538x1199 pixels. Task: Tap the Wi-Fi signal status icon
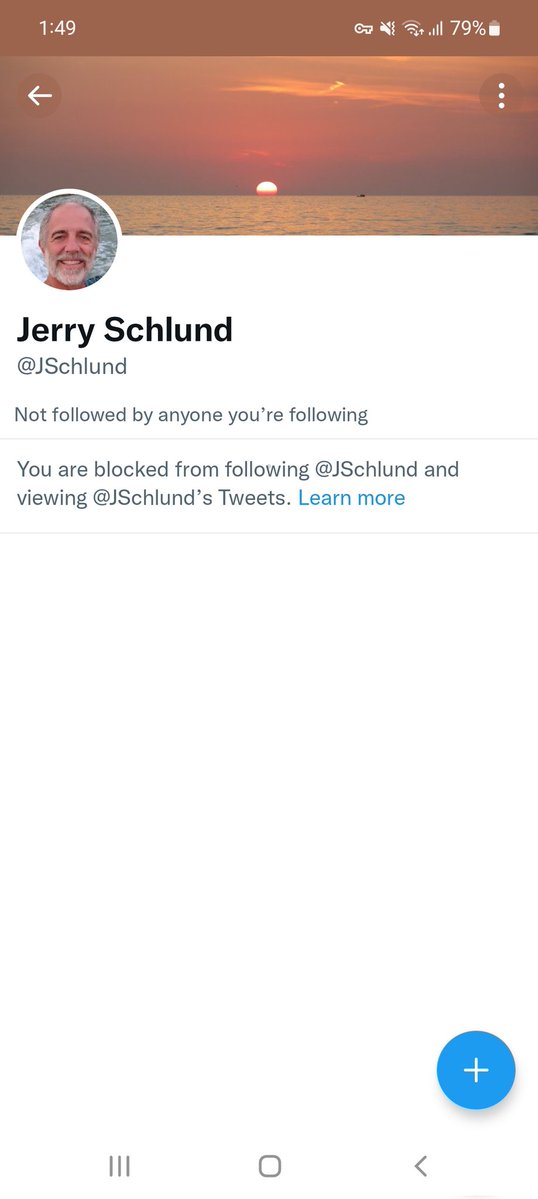[413, 29]
